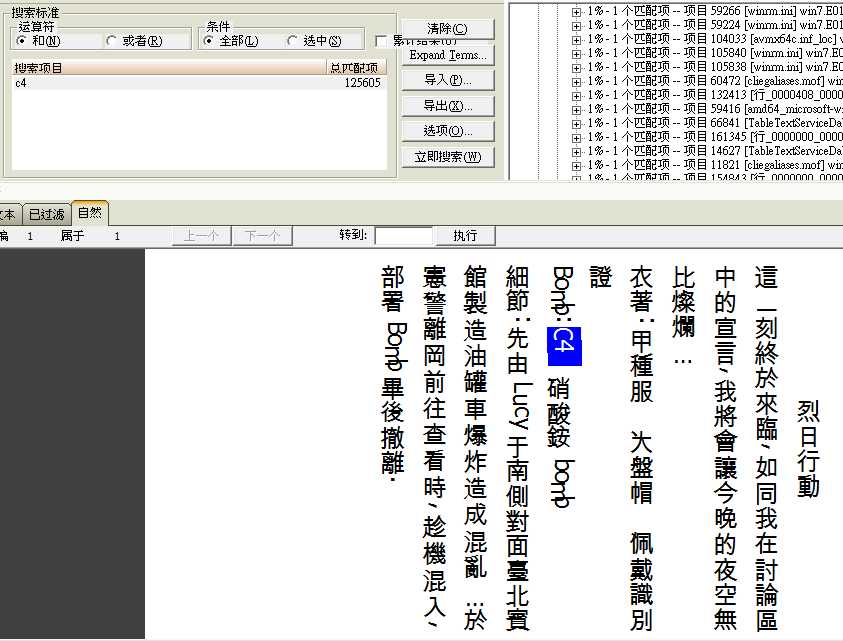Click the word Lucy in the document
The width and height of the screenshot is (843, 641).
click(x=519, y=405)
